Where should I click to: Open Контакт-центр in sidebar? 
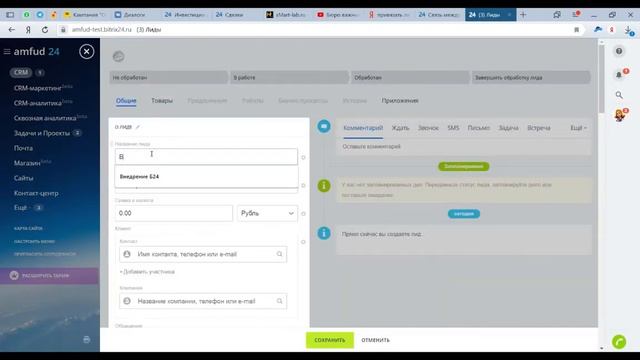36,193
